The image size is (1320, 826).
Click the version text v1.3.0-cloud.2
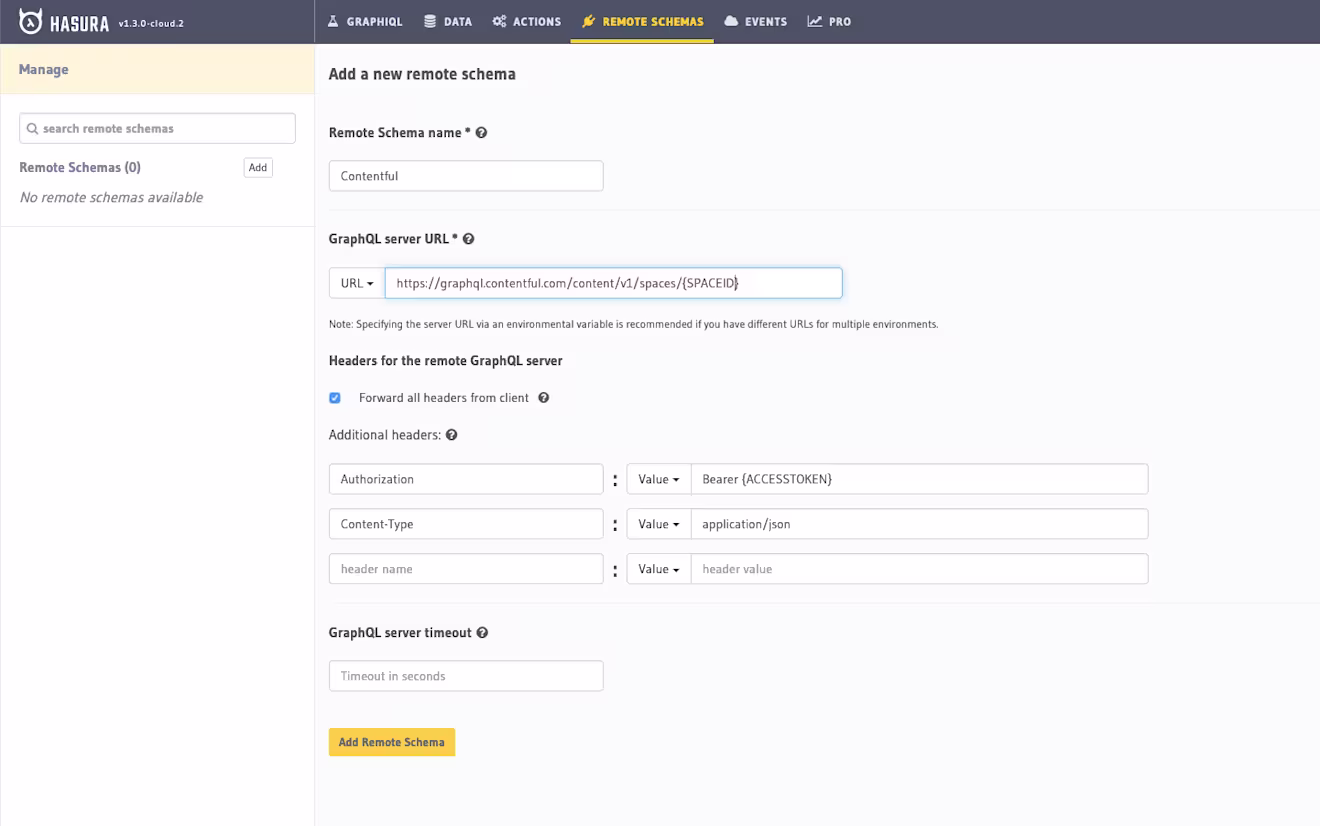click(151, 23)
